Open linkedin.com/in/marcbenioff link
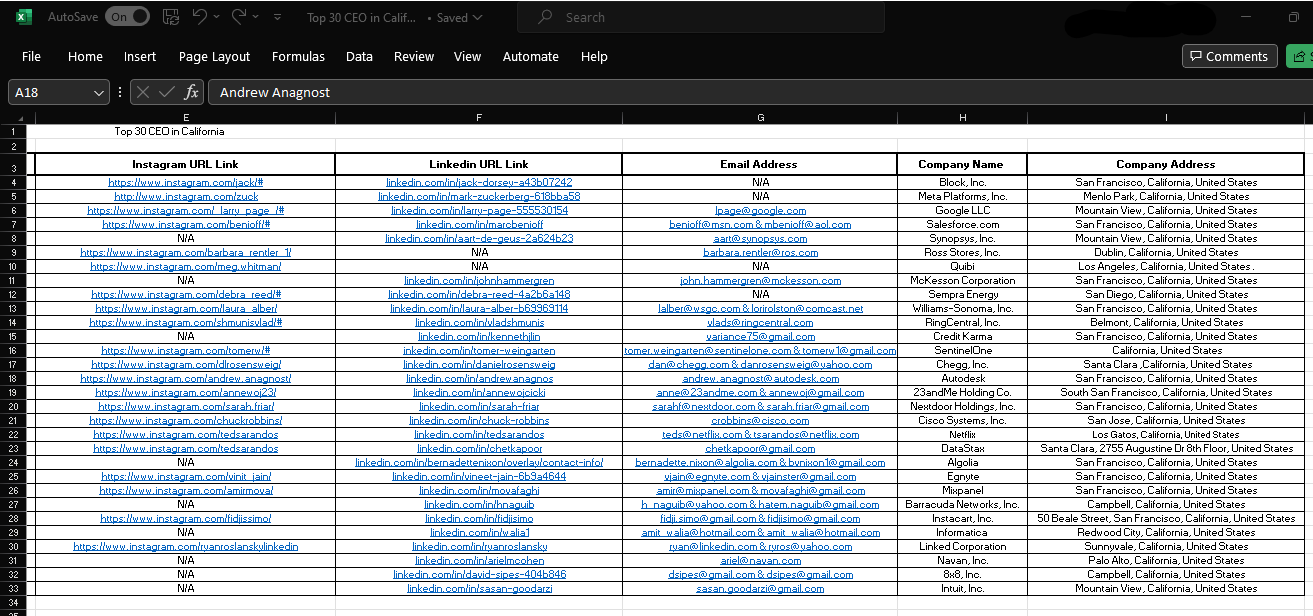Viewport: 1313px width, 616px height. tap(479, 224)
